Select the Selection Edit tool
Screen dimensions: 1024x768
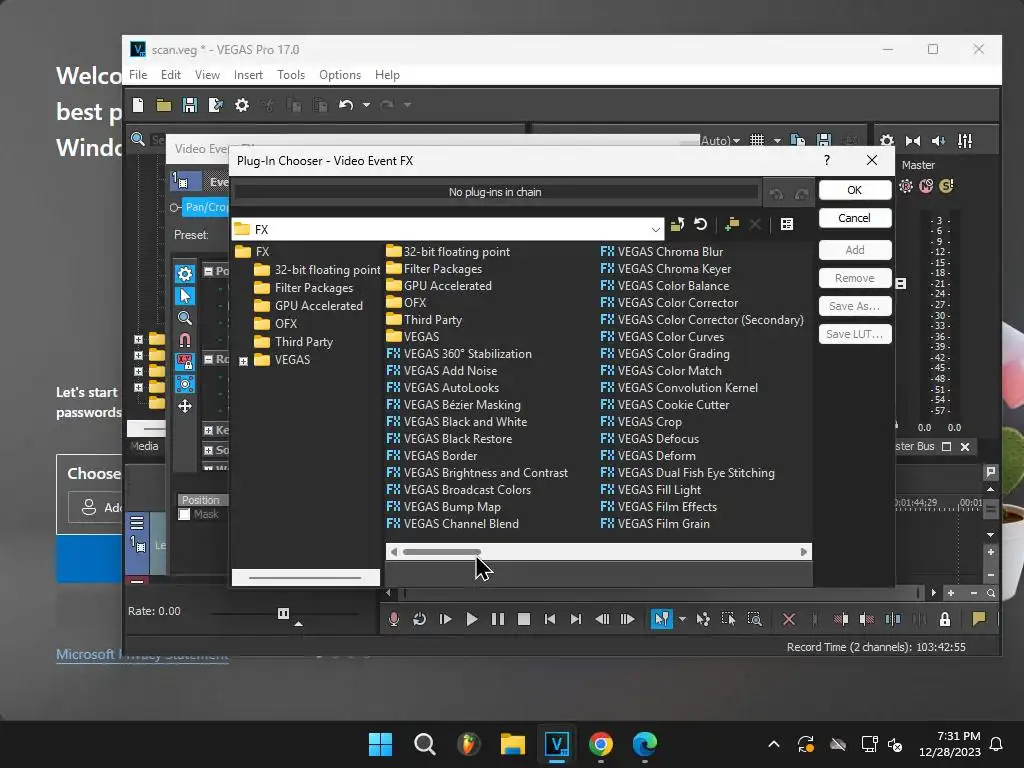(x=728, y=619)
